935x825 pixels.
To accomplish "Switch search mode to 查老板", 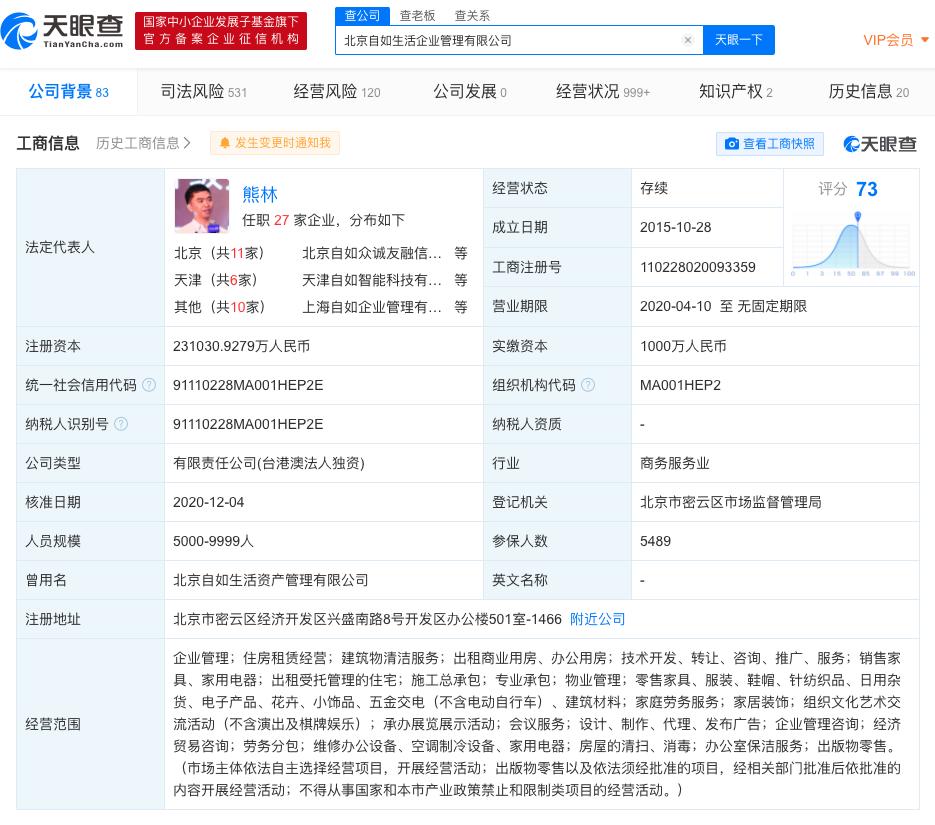I will coord(417,15).
